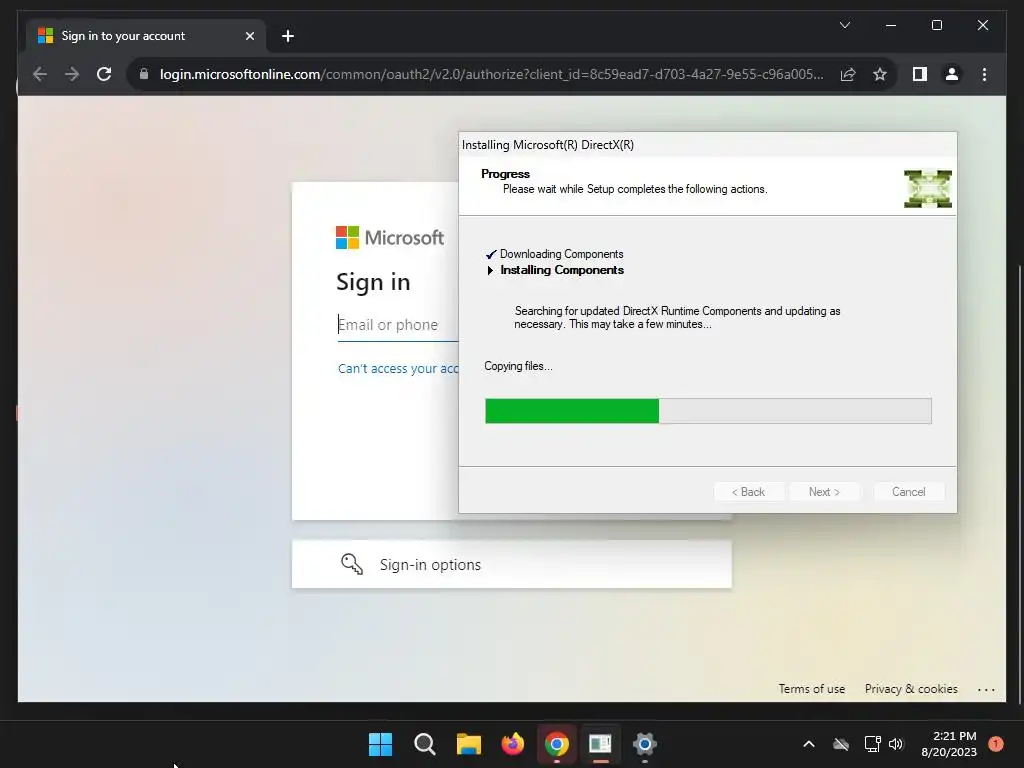
Task: Open File Explorer from the taskbar
Action: click(468, 744)
